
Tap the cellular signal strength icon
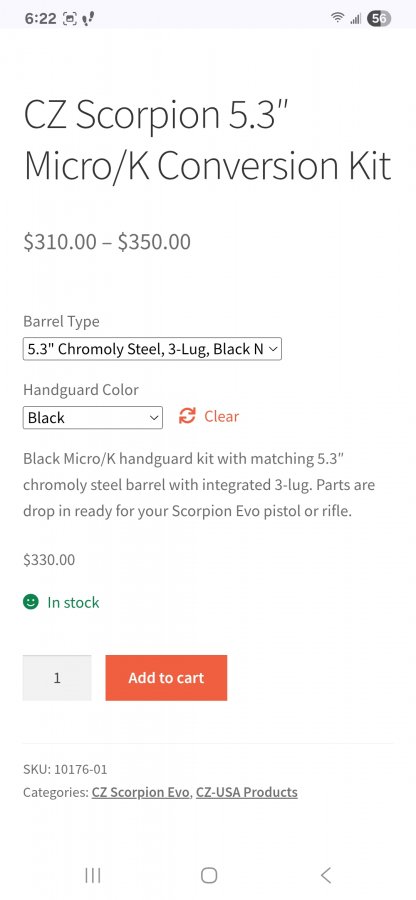click(x=356, y=19)
